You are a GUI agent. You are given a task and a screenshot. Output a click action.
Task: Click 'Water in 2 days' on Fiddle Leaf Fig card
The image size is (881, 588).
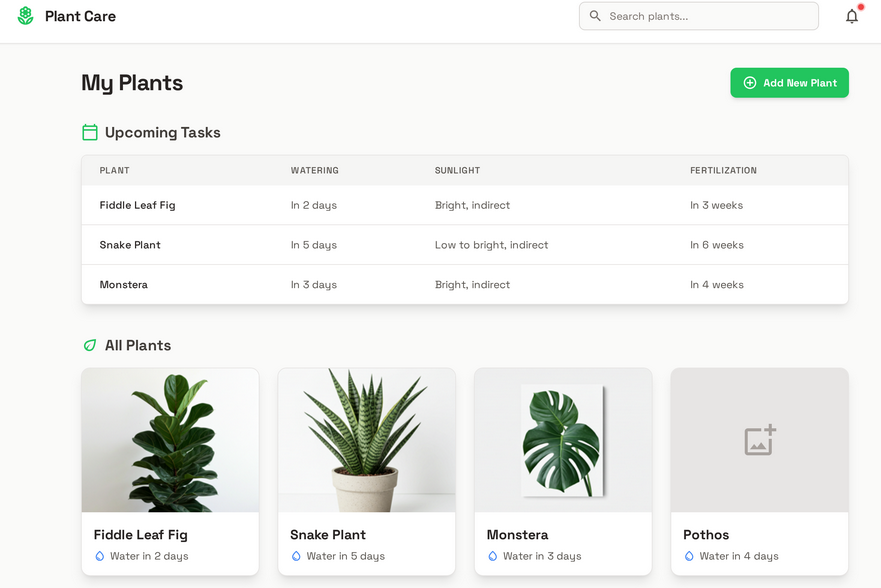pyautogui.click(x=149, y=556)
